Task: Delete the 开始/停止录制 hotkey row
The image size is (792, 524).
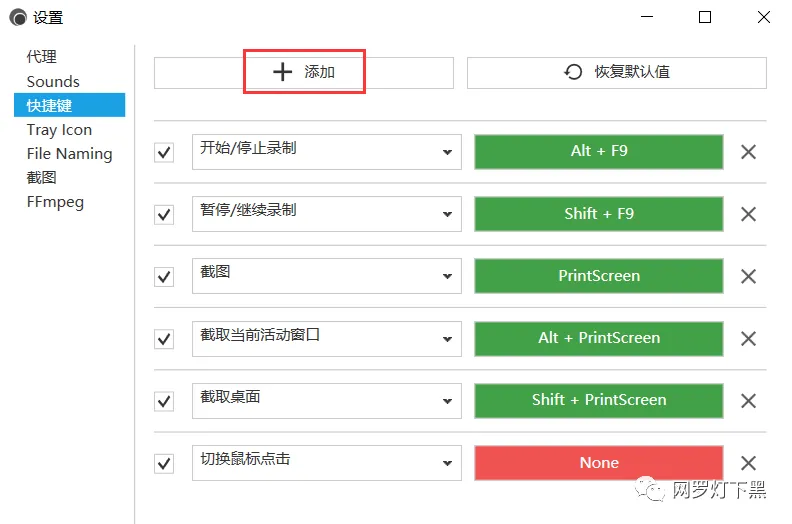Action: click(748, 152)
